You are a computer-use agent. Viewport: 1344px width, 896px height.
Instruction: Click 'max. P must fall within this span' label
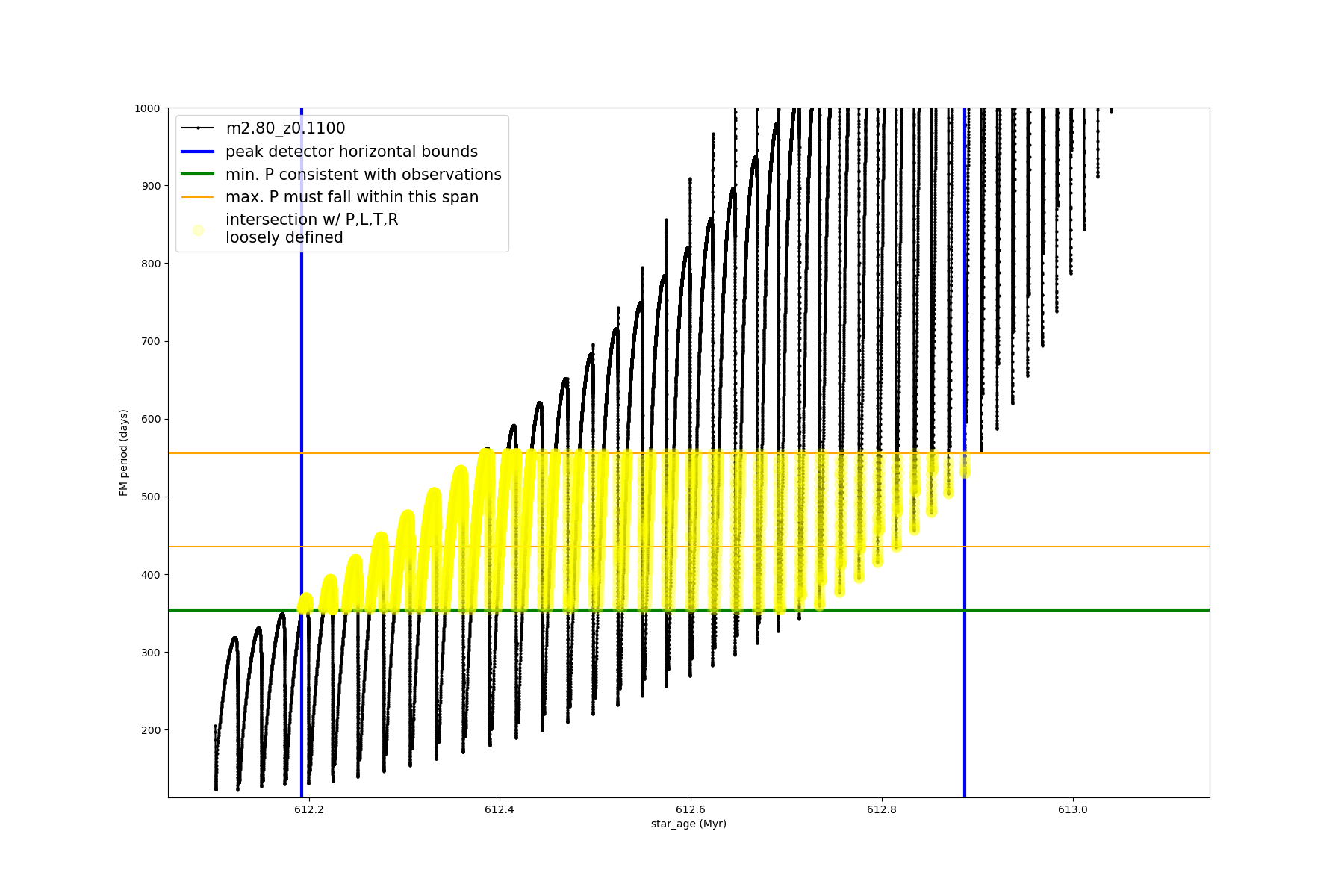[x=352, y=197]
